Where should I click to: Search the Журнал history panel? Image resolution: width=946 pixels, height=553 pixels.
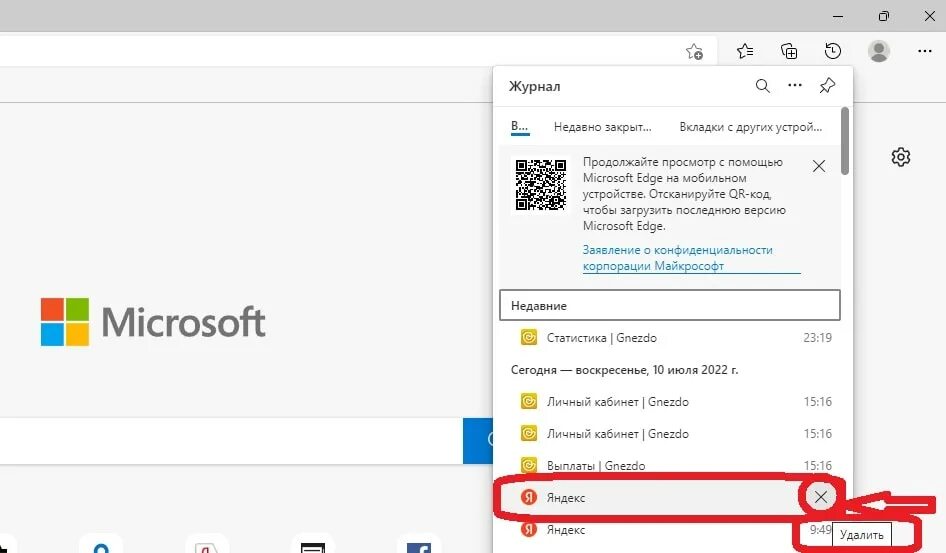763,86
